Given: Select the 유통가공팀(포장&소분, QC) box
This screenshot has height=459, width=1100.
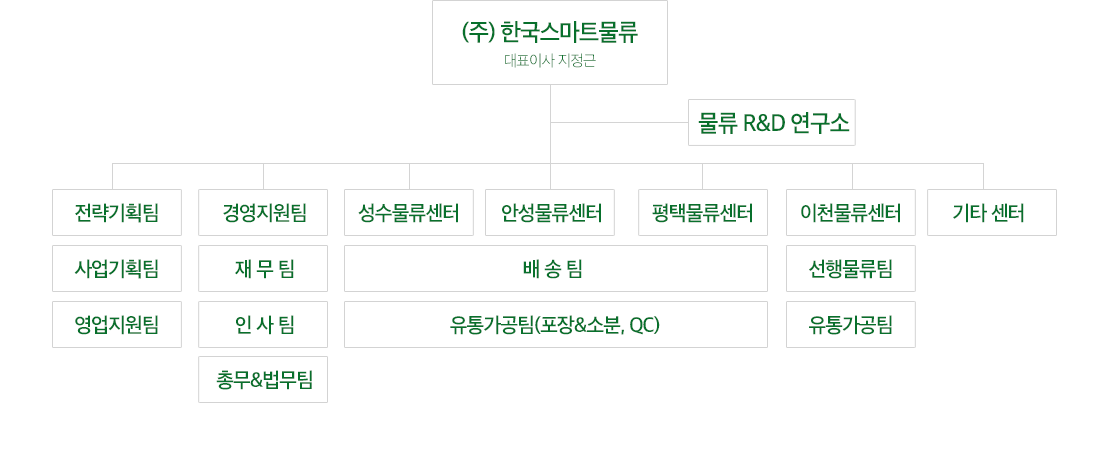Looking at the screenshot, I should point(555,325).
